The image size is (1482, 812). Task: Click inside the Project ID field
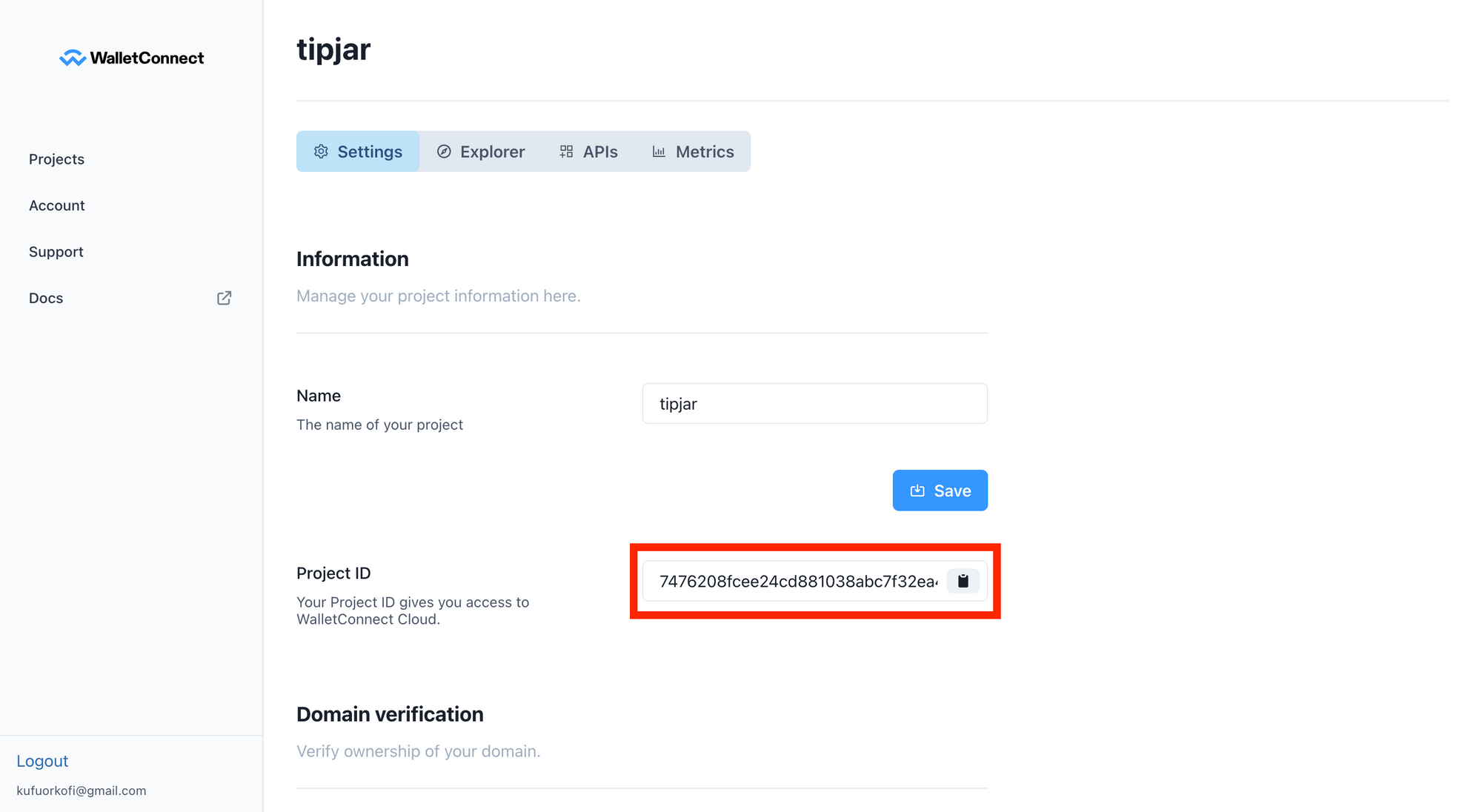pos(797,581)
